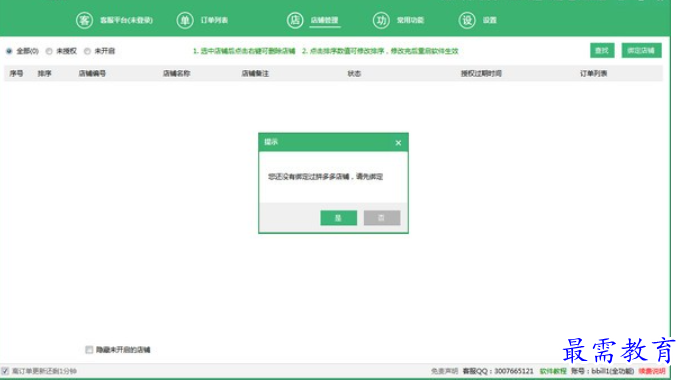Close the 提示 dialog with the X
The image size is (684, 382).
click(398, 143)
